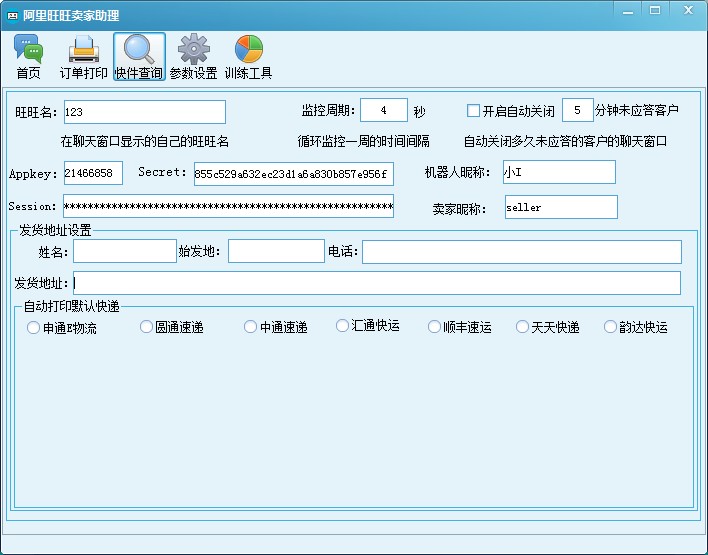Click the Appkey text box
The width and height of the screenshot is (708, 555).
pos(93,173)
